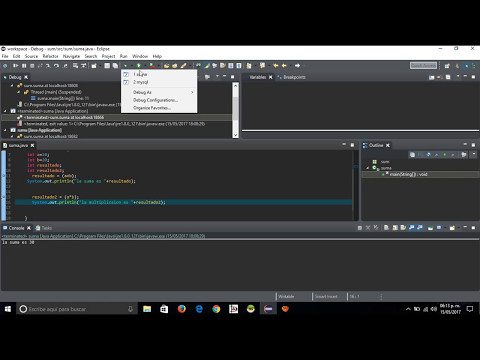Click the Remove Launch X icon in Console toolbar
The width and height of the screenshot is (480, 360).
coord(368,228)
